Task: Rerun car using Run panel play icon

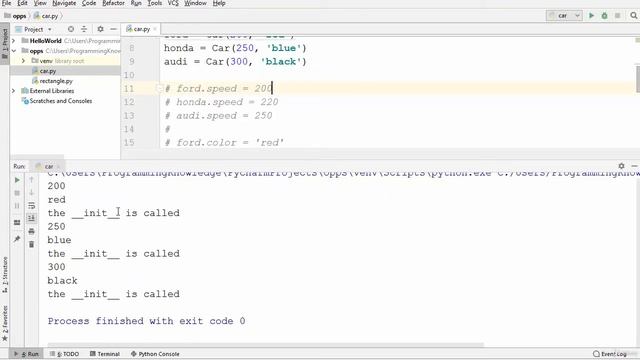Action: pyautogui.click(x=17, y=180)
